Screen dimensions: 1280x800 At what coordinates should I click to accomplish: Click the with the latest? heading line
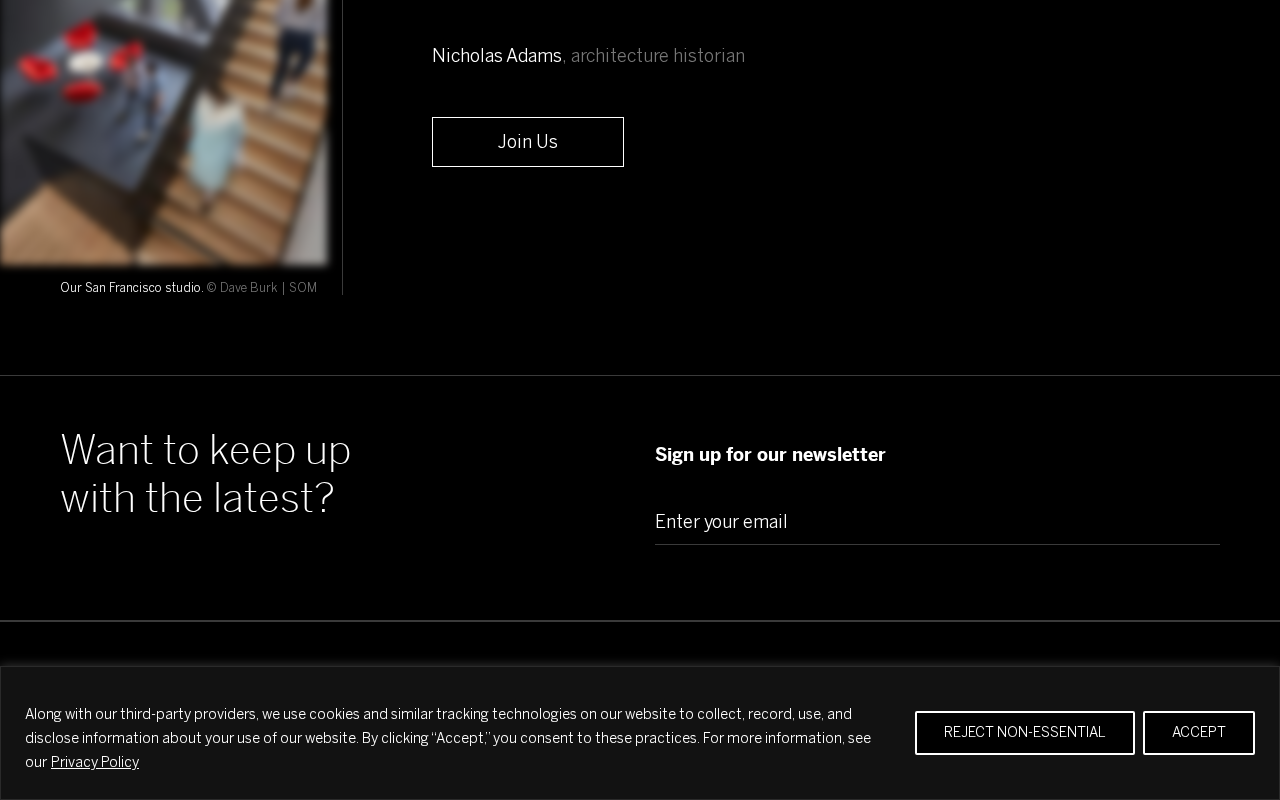coord(197,498)
